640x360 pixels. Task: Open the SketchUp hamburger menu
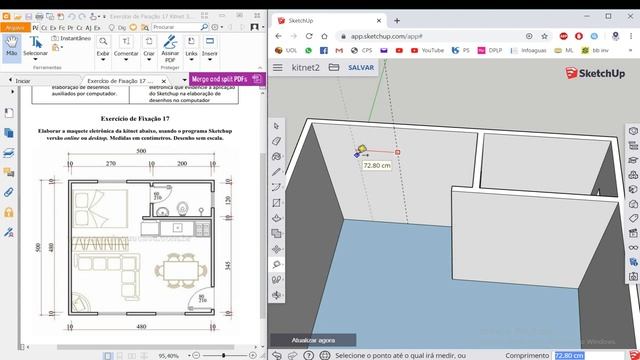click(278, 67)
